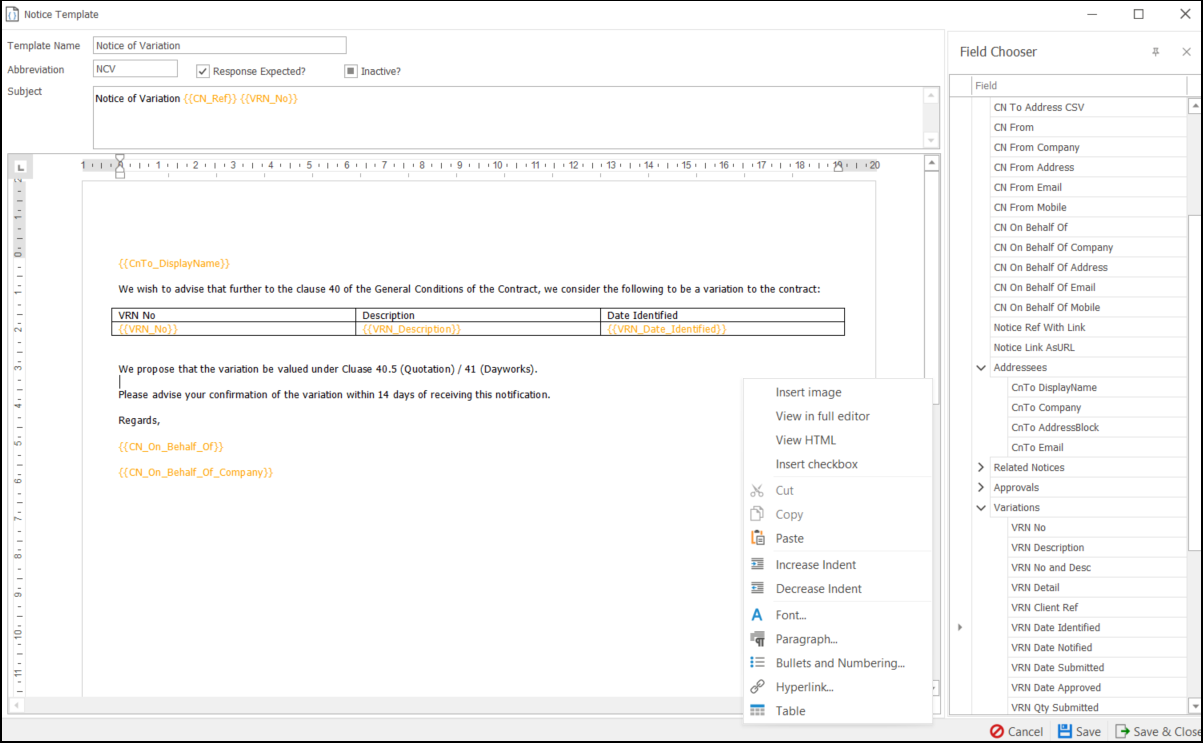
Task: Click the Paste clipboard icon
Action: (x=757, y=538)
